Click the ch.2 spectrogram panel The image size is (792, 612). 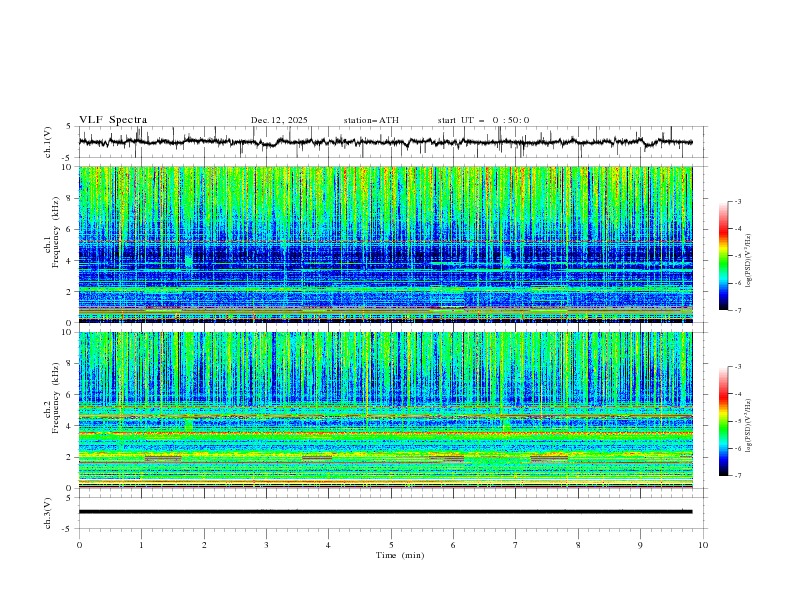tap(385, 410)
